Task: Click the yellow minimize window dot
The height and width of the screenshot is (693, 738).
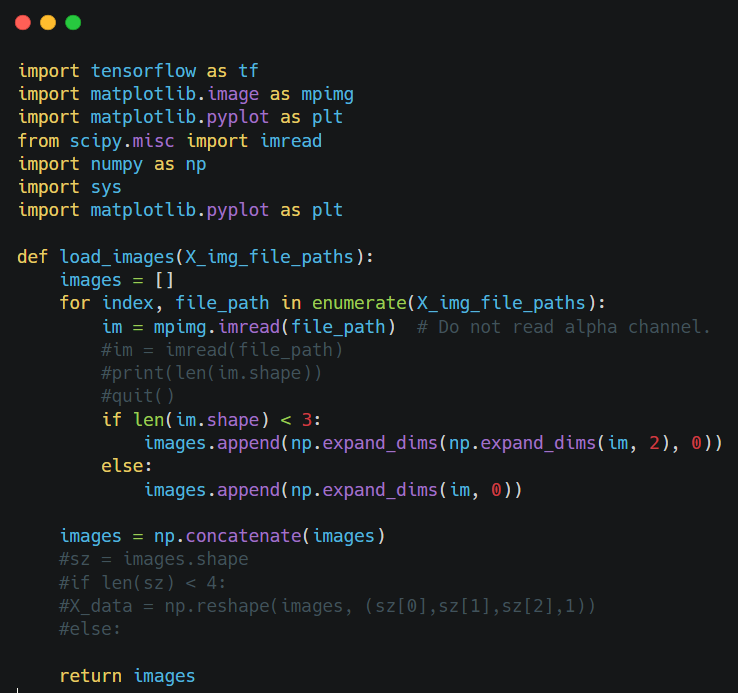Action: [48, 23]
